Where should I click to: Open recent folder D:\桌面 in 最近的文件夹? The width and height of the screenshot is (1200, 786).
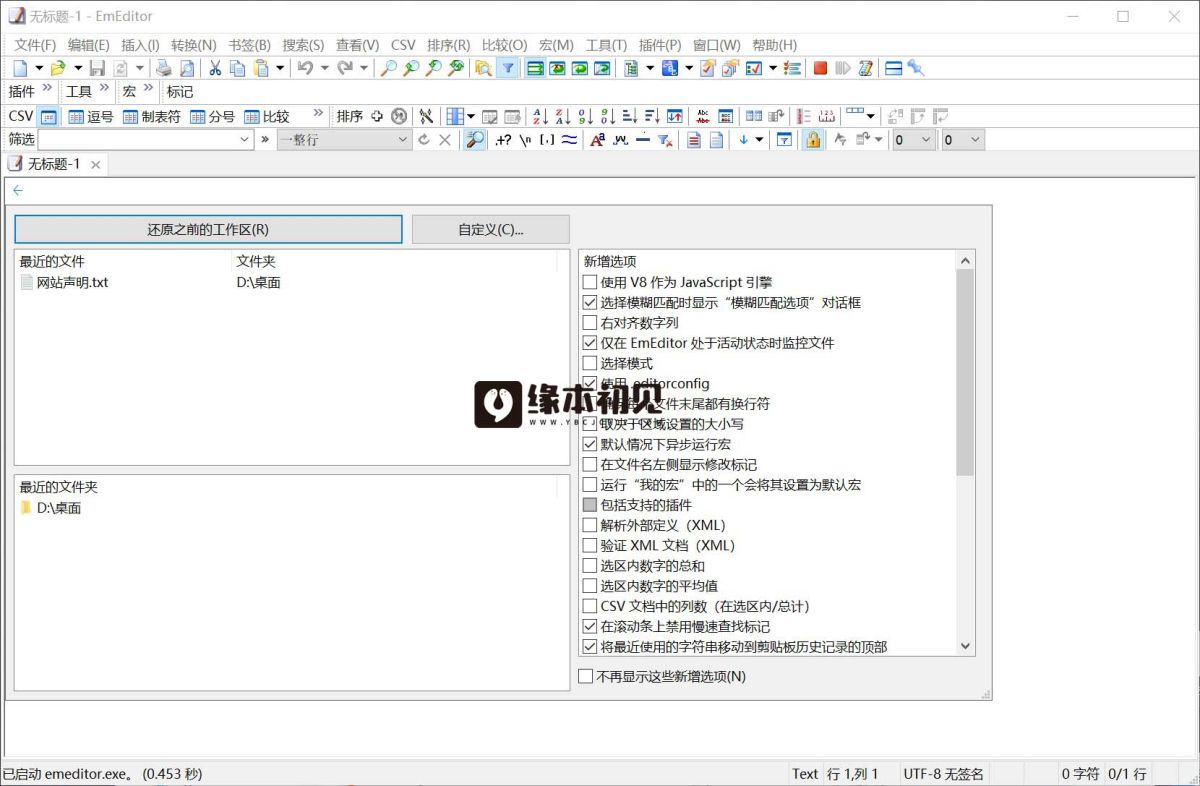[58, 508]
